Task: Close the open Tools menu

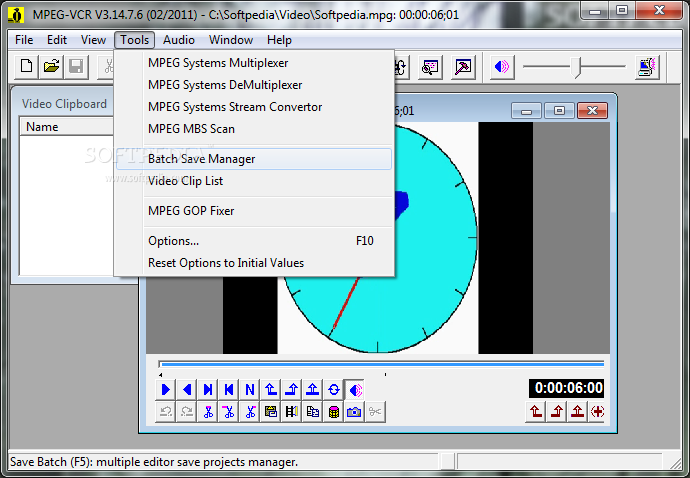Action: click(135, 40)
